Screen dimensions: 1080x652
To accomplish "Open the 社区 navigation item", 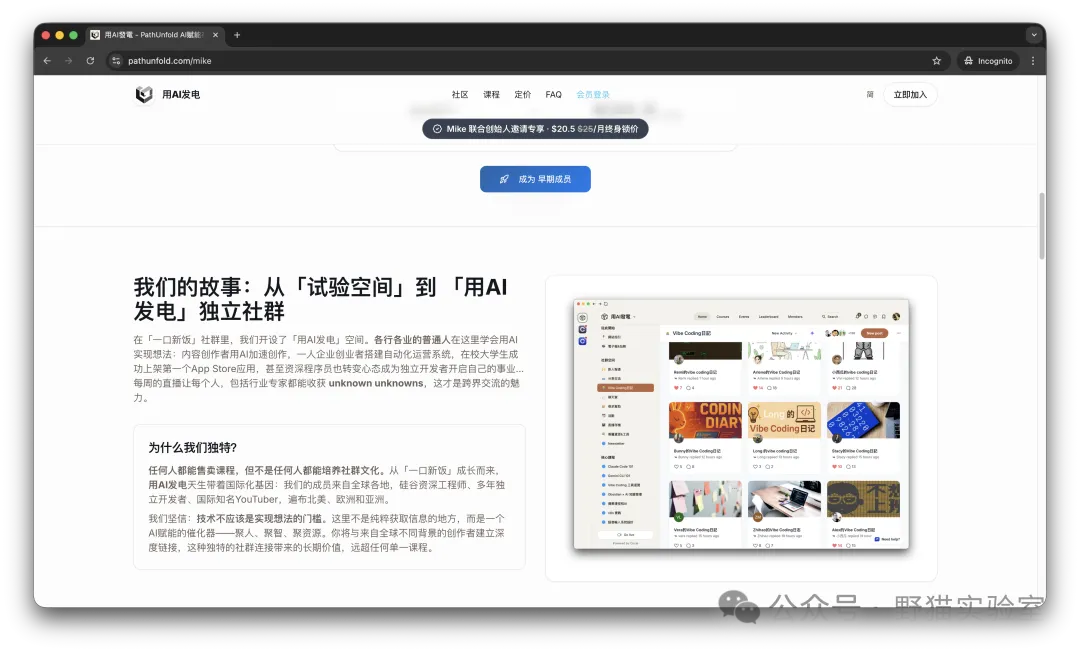I will (460, 94).
